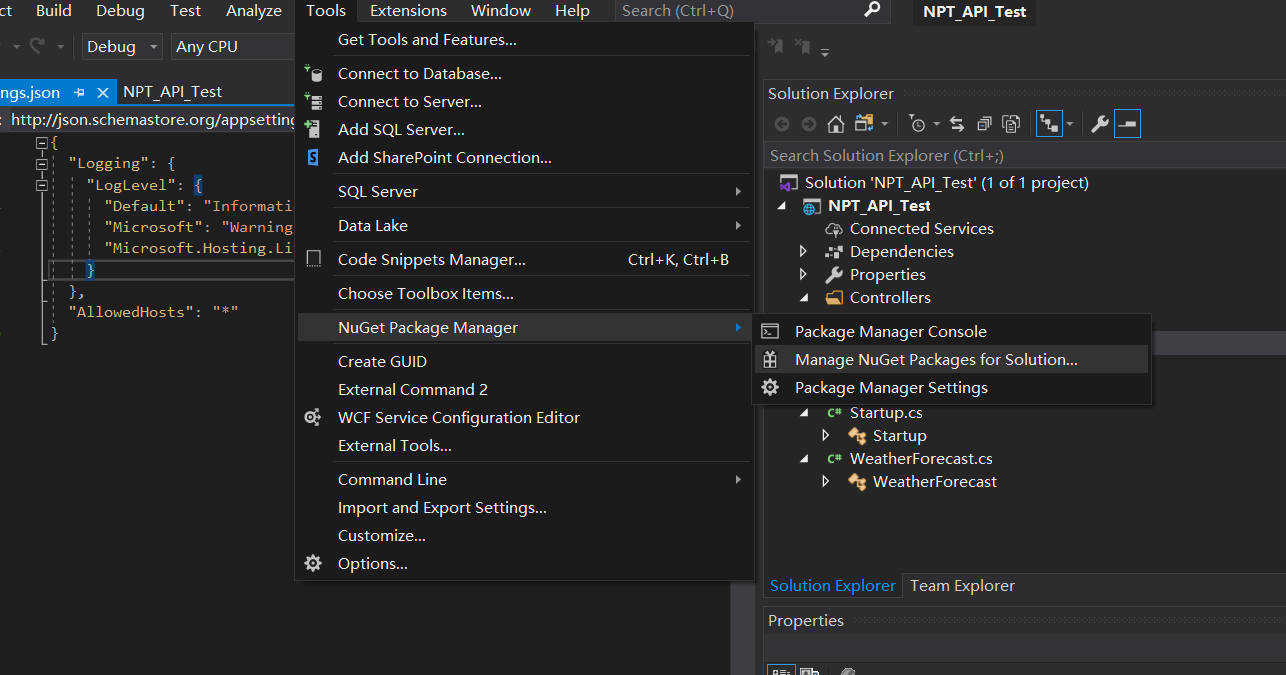Expand the WeatherForecast class node
The width and height of the screenshot is (1286, 675).
(x=825, y=481)
